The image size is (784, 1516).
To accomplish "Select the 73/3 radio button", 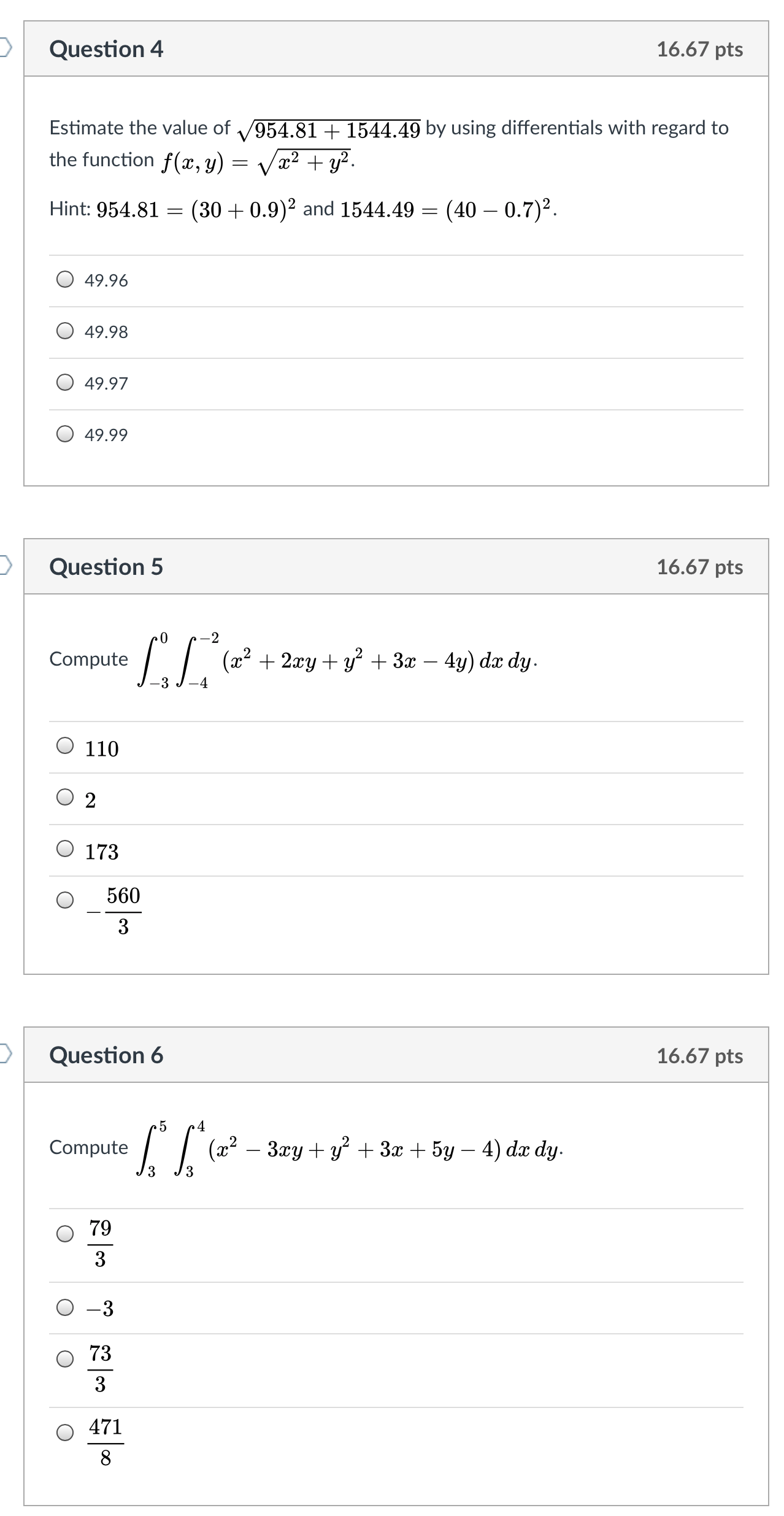I will click(x=65, y=1359).
